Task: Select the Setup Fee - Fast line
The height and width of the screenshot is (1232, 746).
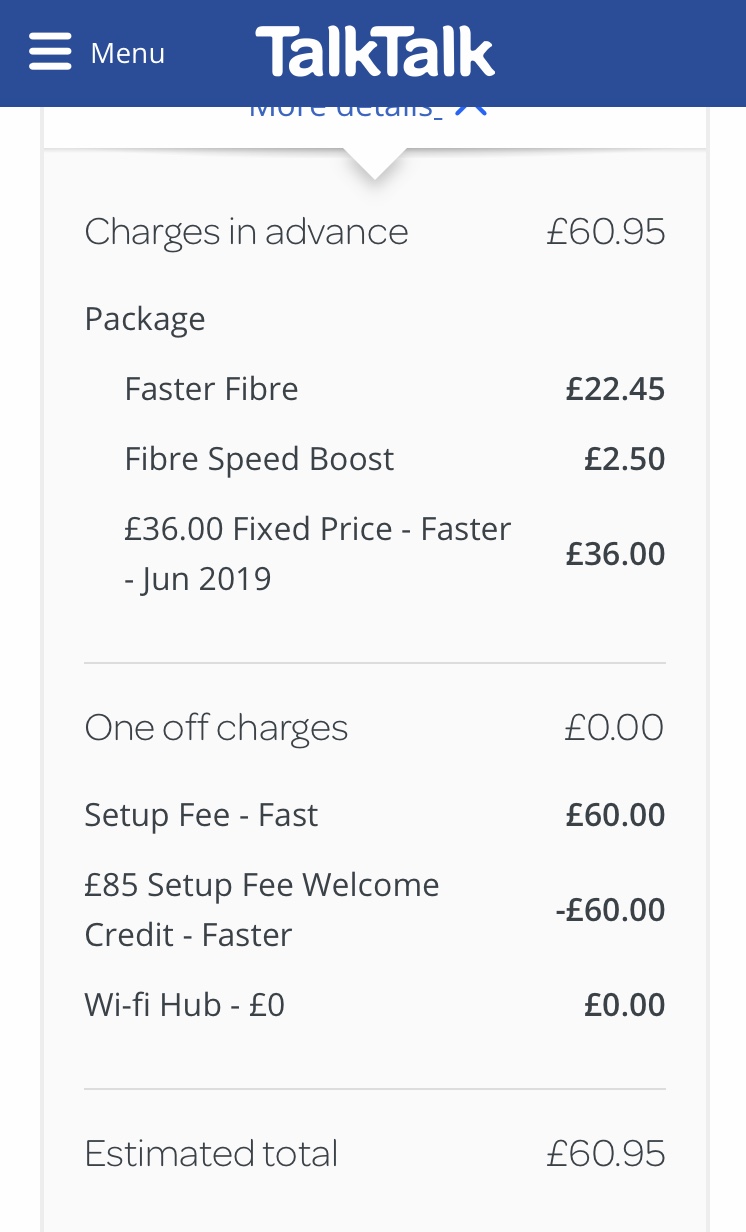Action: [201, 815]
